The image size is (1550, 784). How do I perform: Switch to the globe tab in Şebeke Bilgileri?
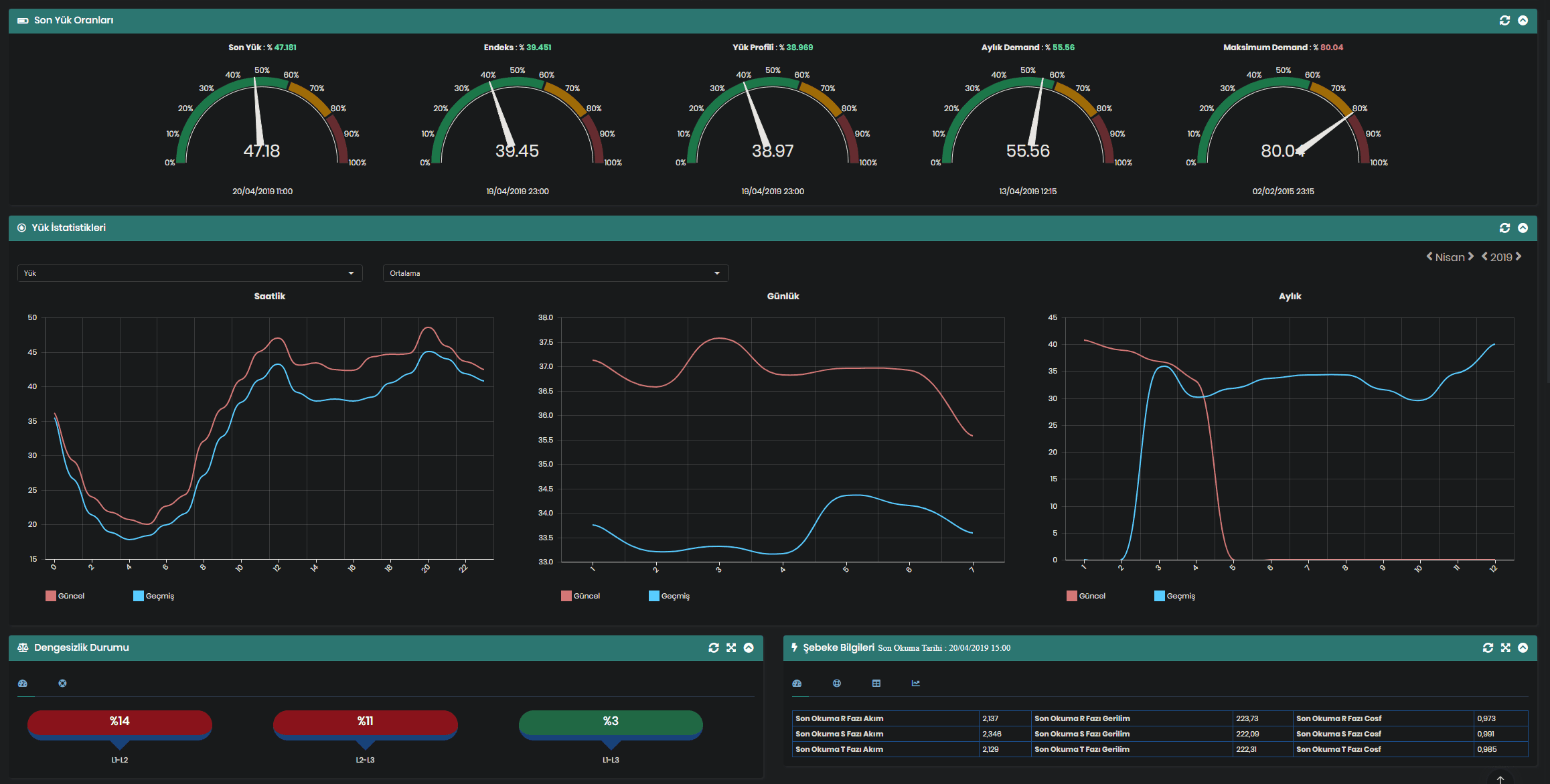coord(836,684)
